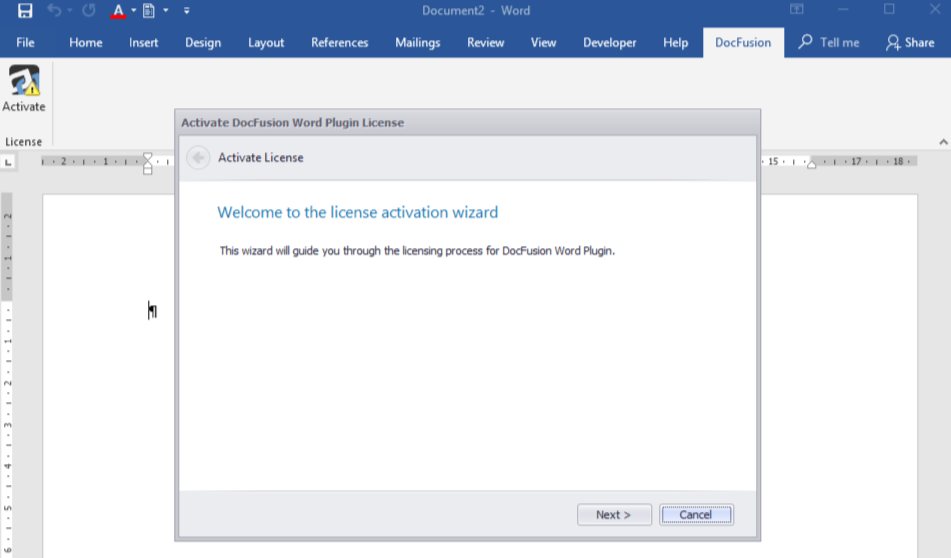This screenshot has height=558, width=951.
Task: Click the first line indent ruler marker
Action: 147,156
